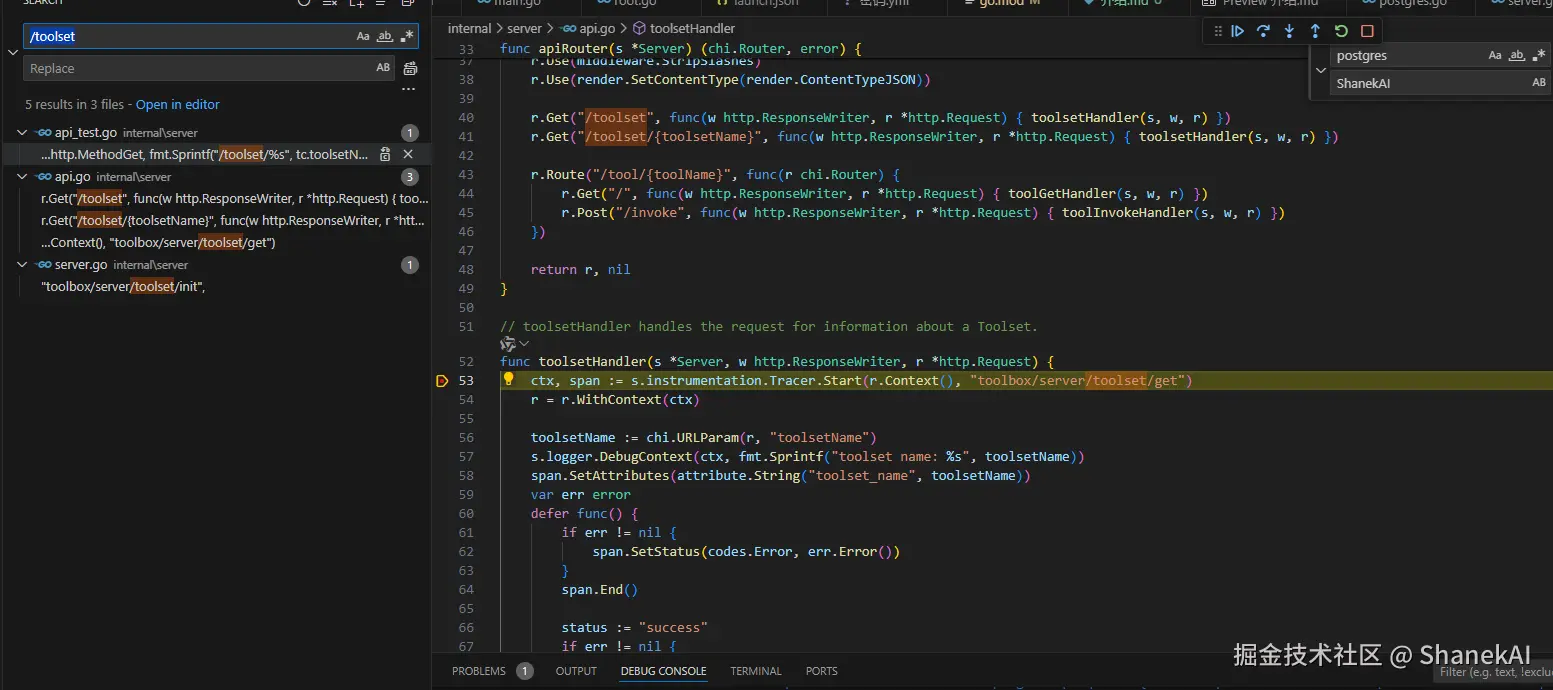Click the comment "toolsetHandler handles the request"
The width and height of the screenshot is (1553, 690).
[769, 326]
